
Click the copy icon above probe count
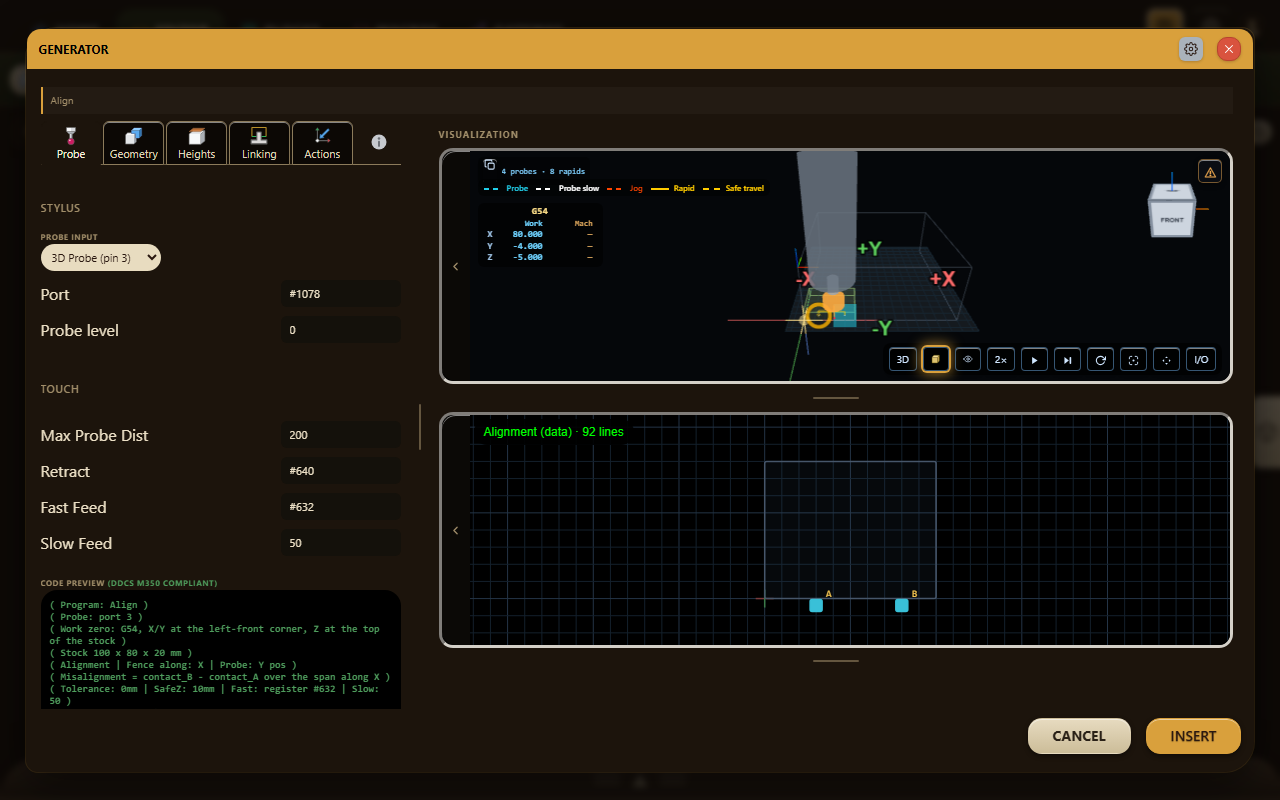coord(490,165)
